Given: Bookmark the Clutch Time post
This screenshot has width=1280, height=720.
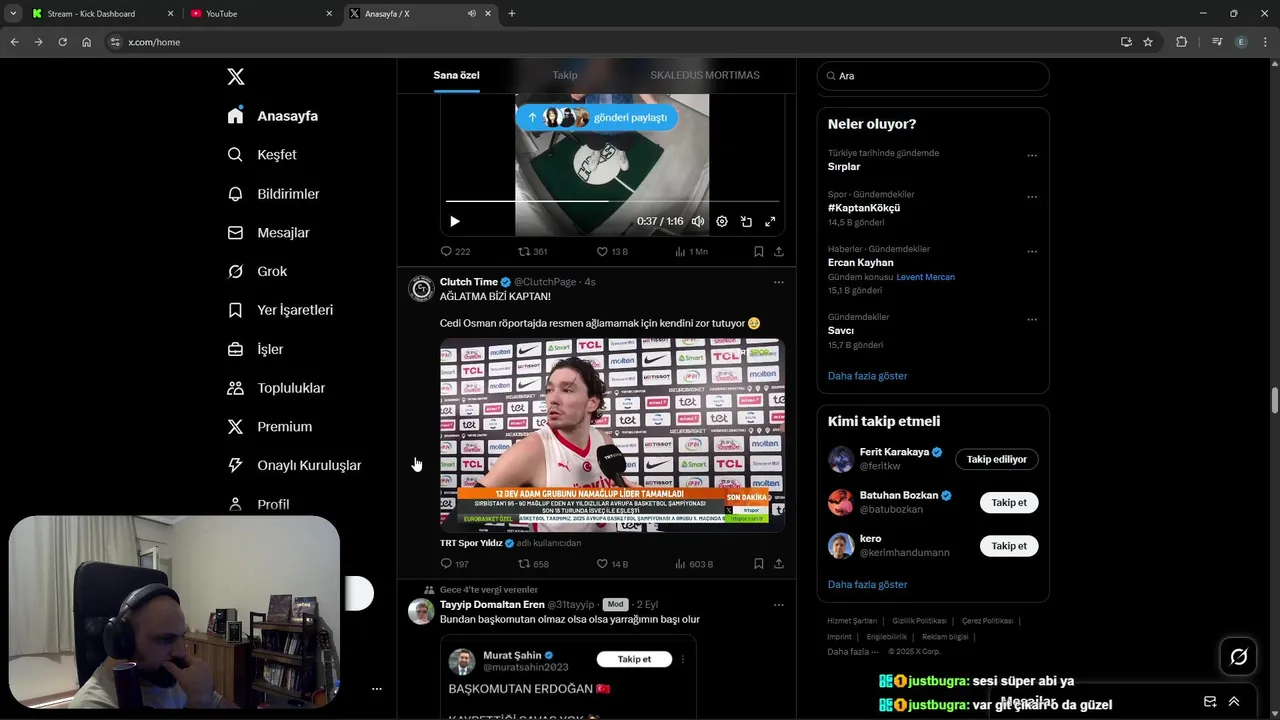Looking at the screenshot, I should pos(759,564).
